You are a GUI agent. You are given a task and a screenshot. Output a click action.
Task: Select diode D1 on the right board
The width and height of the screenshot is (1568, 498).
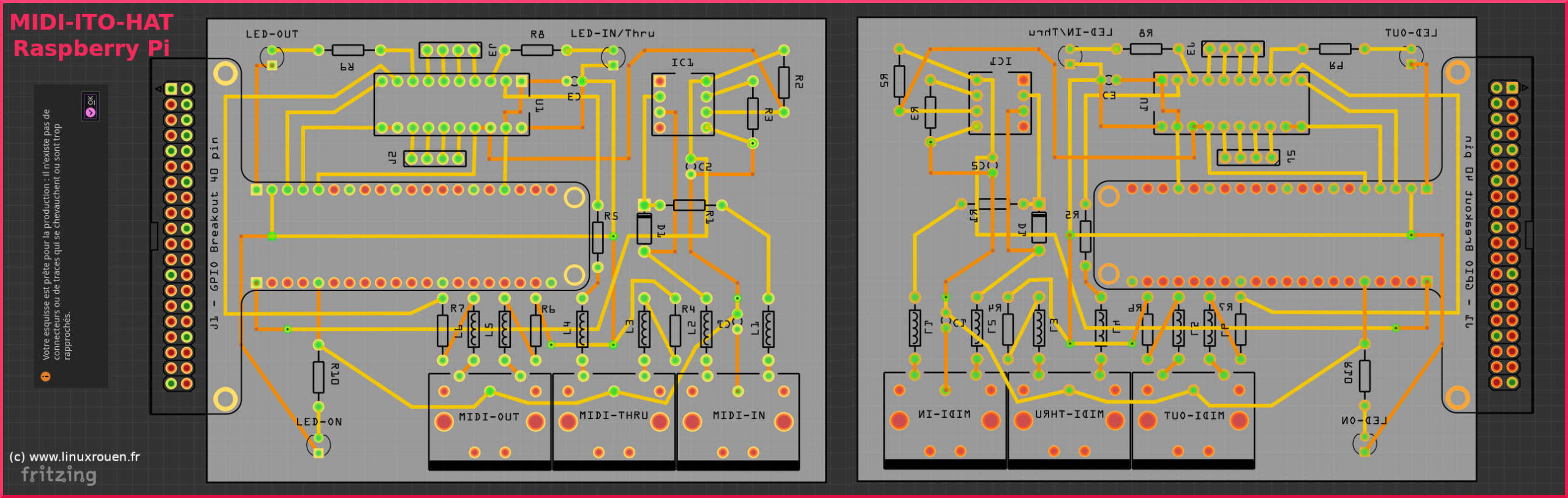tap(1039, 227)
